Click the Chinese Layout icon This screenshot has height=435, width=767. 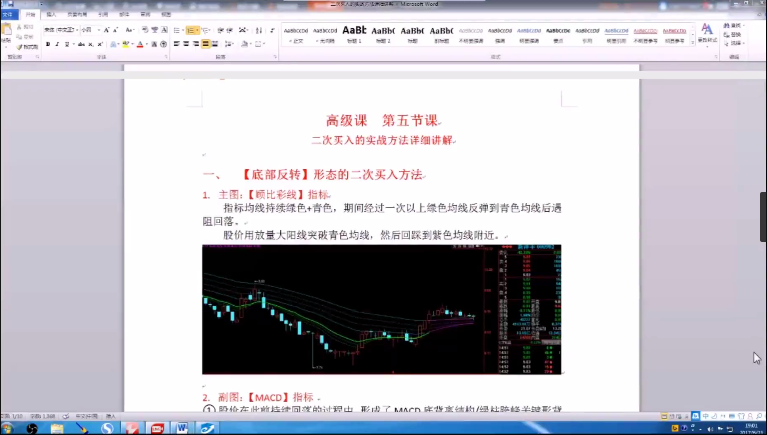click(243, 30)
